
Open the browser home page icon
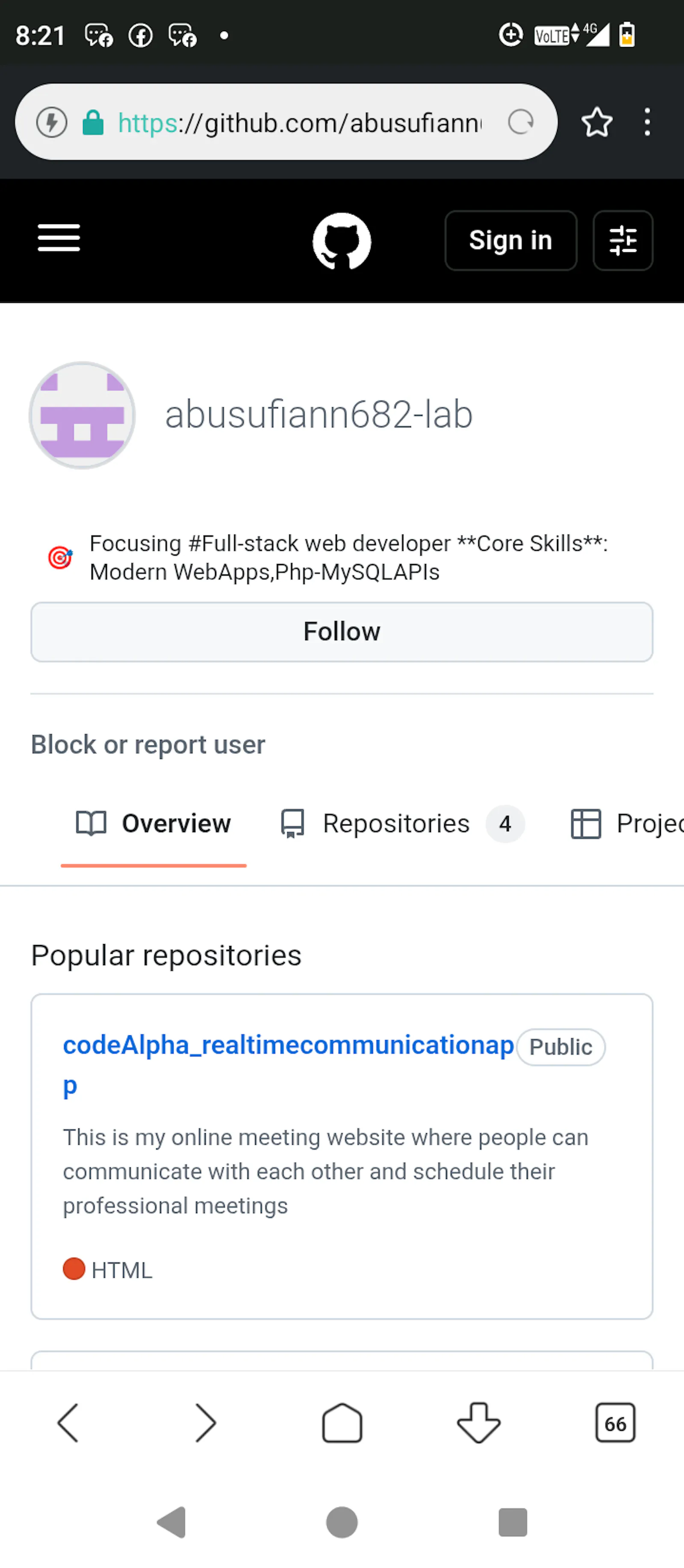(x=342, y=1423)
